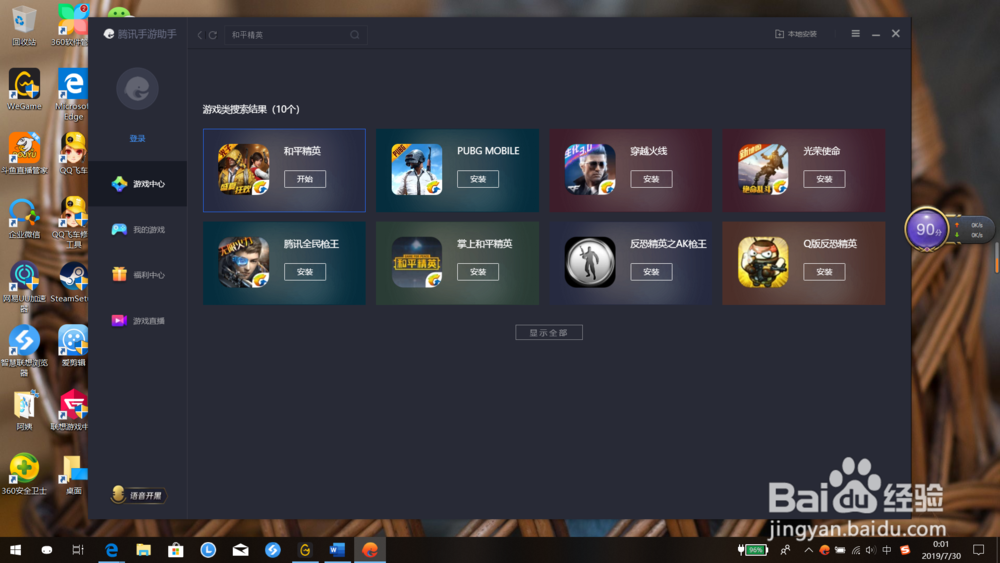Open the 企业微信 desktop shortcut
Image resolution: width=1000 pixels, height=563 pixels.
coord(24,218)
